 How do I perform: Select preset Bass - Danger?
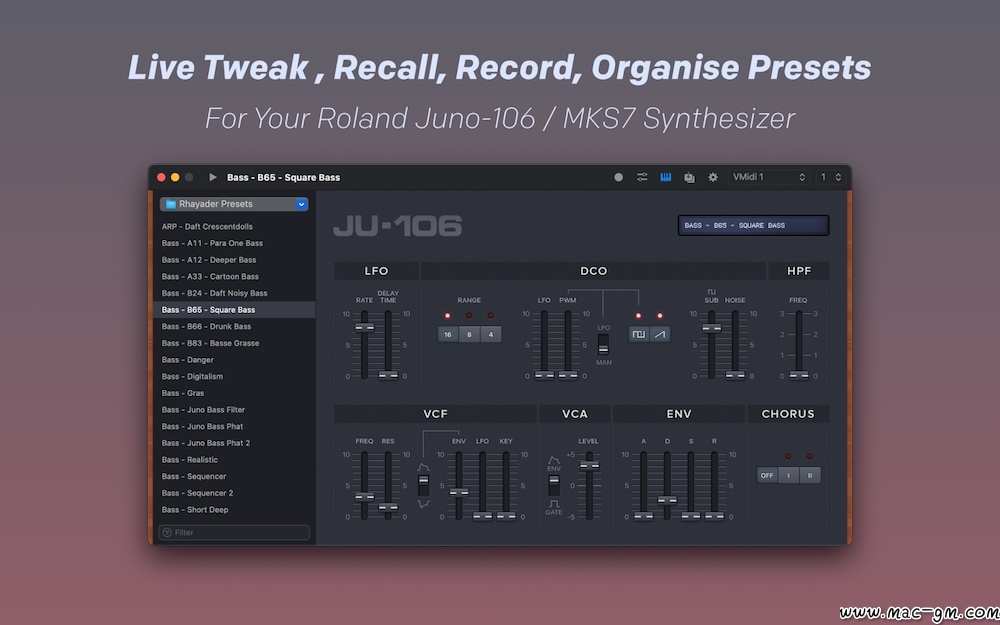pos(234,360)
